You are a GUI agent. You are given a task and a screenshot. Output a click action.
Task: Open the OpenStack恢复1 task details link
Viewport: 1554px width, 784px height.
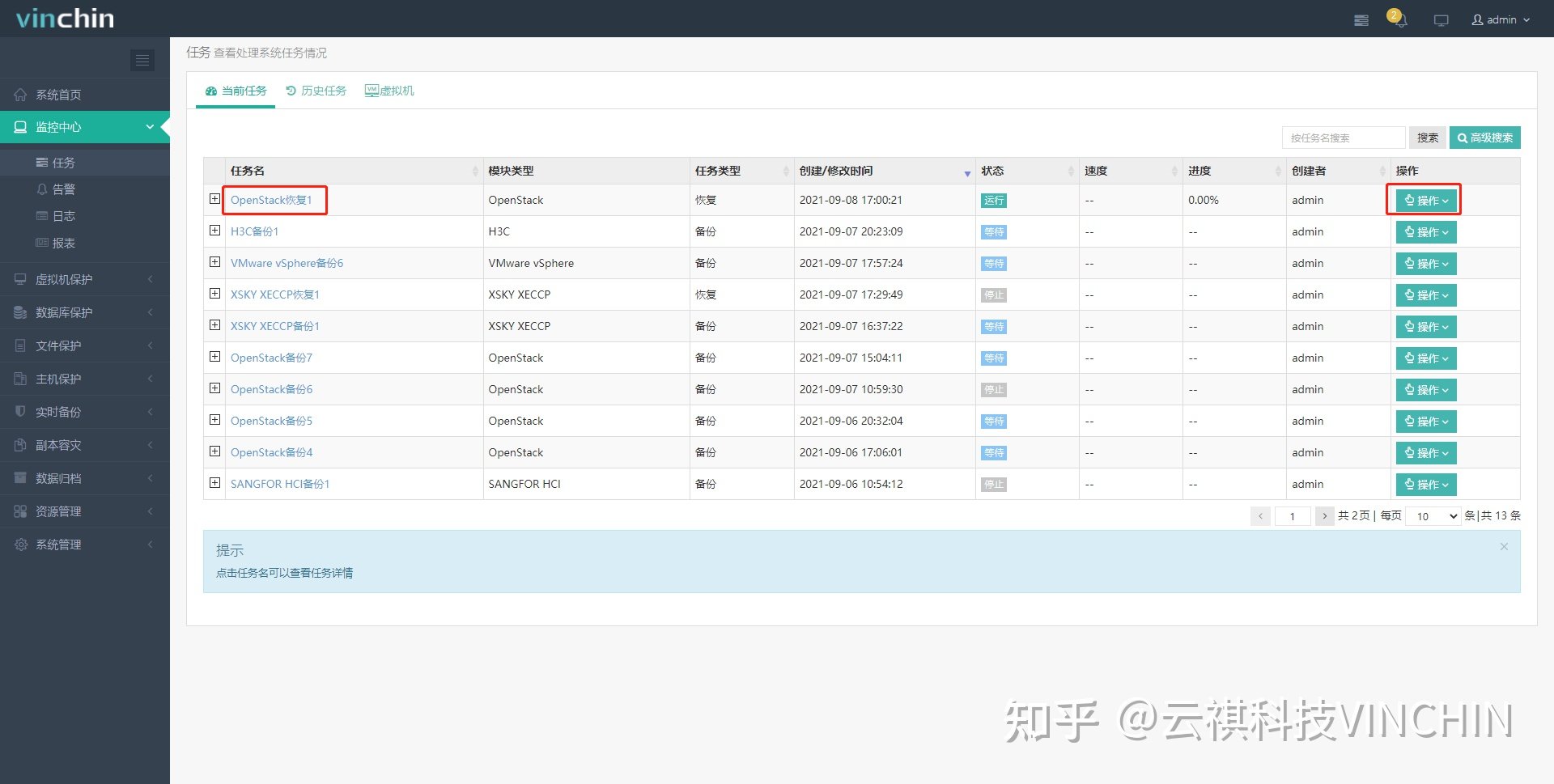coord(272,199)
